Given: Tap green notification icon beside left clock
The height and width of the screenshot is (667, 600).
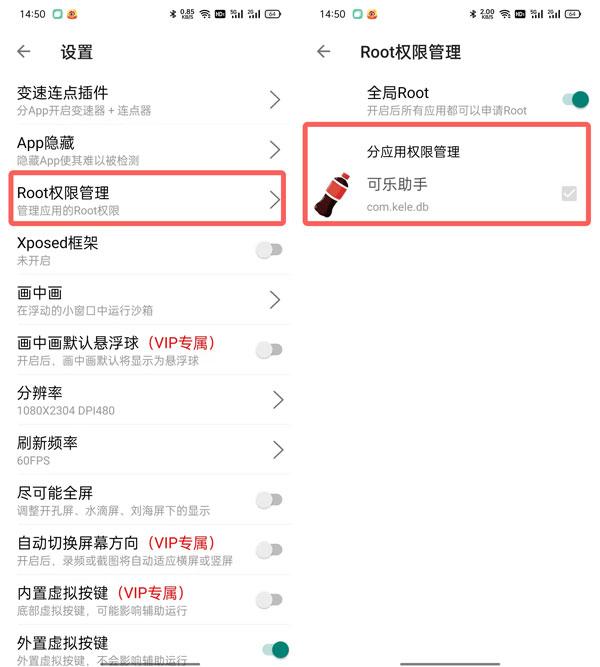Looking at the screenshot, I should point(57,14).
